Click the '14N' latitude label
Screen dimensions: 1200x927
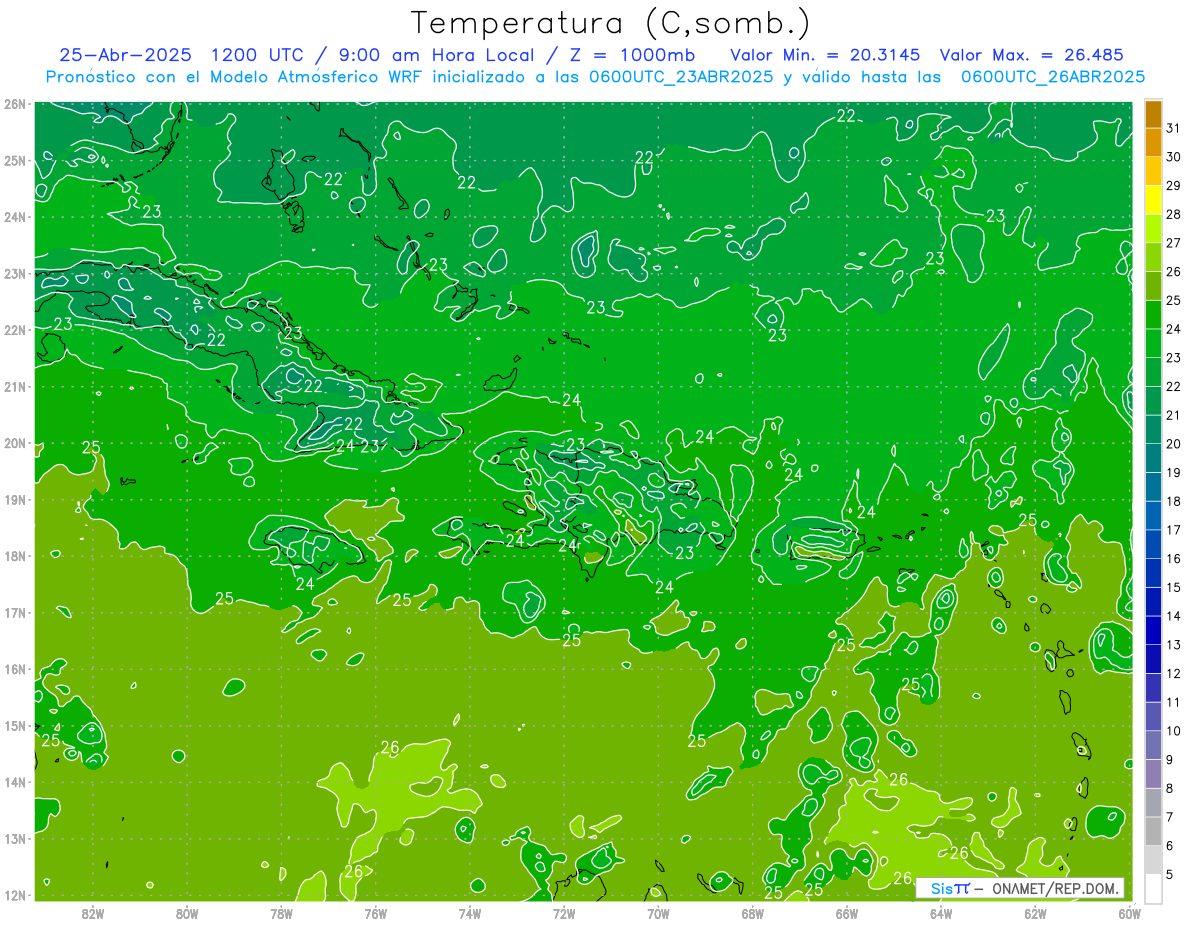tap(15, 782)
